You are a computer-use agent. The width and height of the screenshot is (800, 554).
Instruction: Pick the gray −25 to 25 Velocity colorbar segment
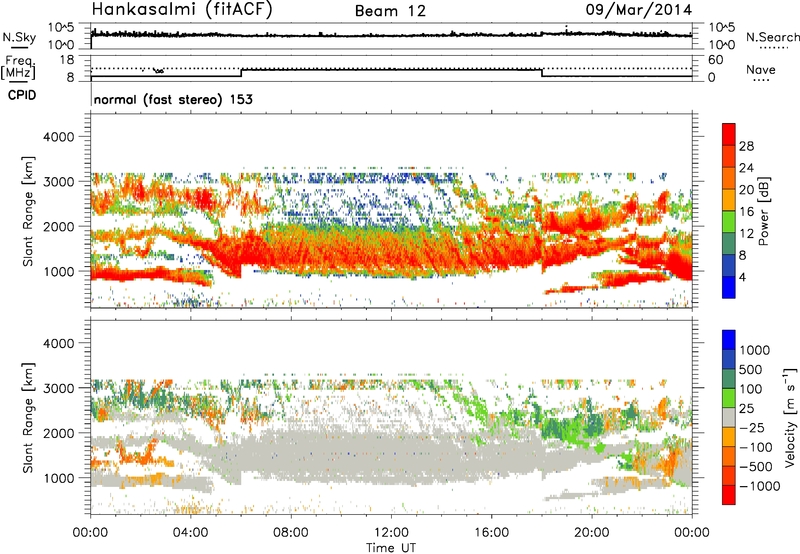tap(729, 418)
